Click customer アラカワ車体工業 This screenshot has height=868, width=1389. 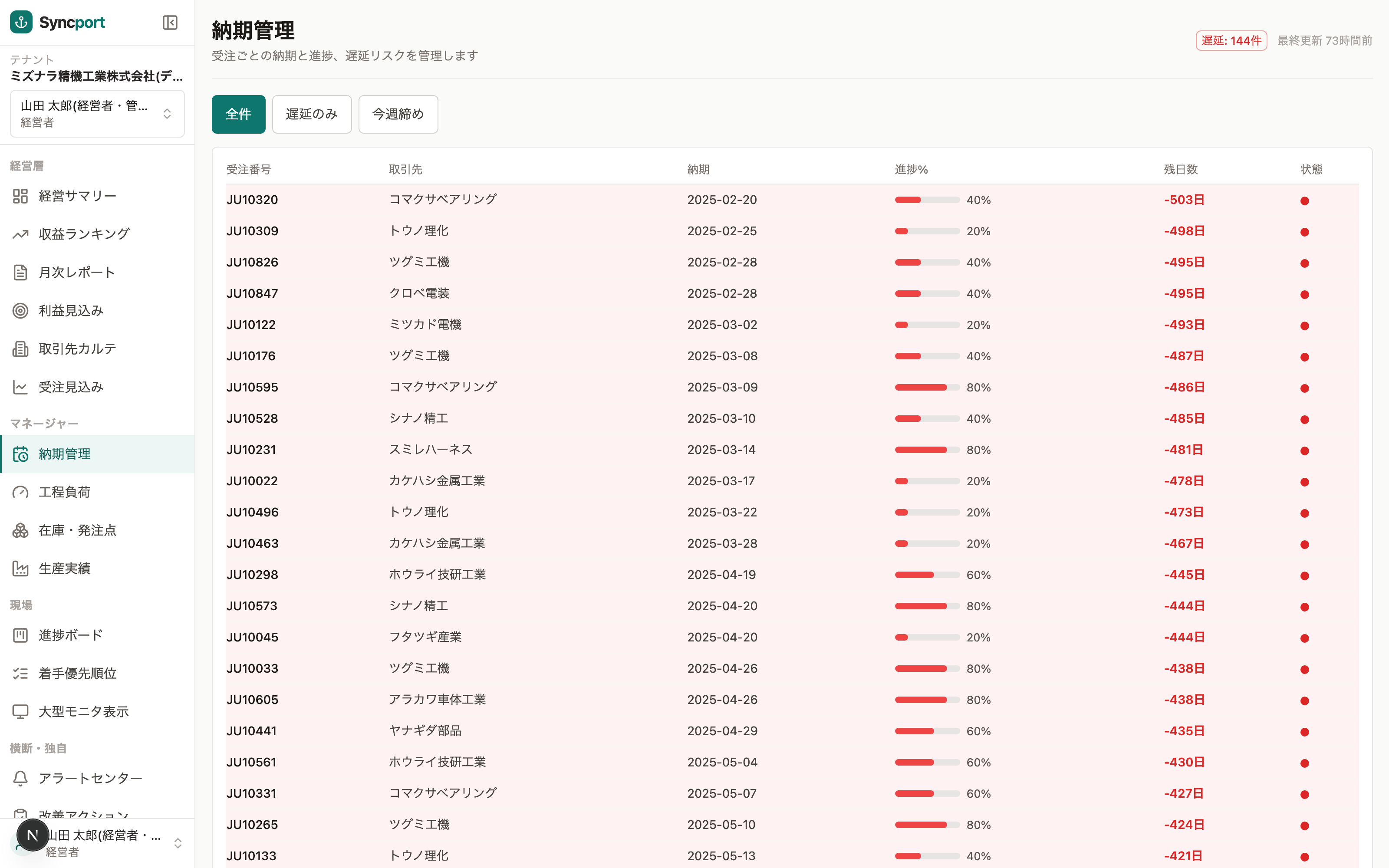(x=437, y=699)
